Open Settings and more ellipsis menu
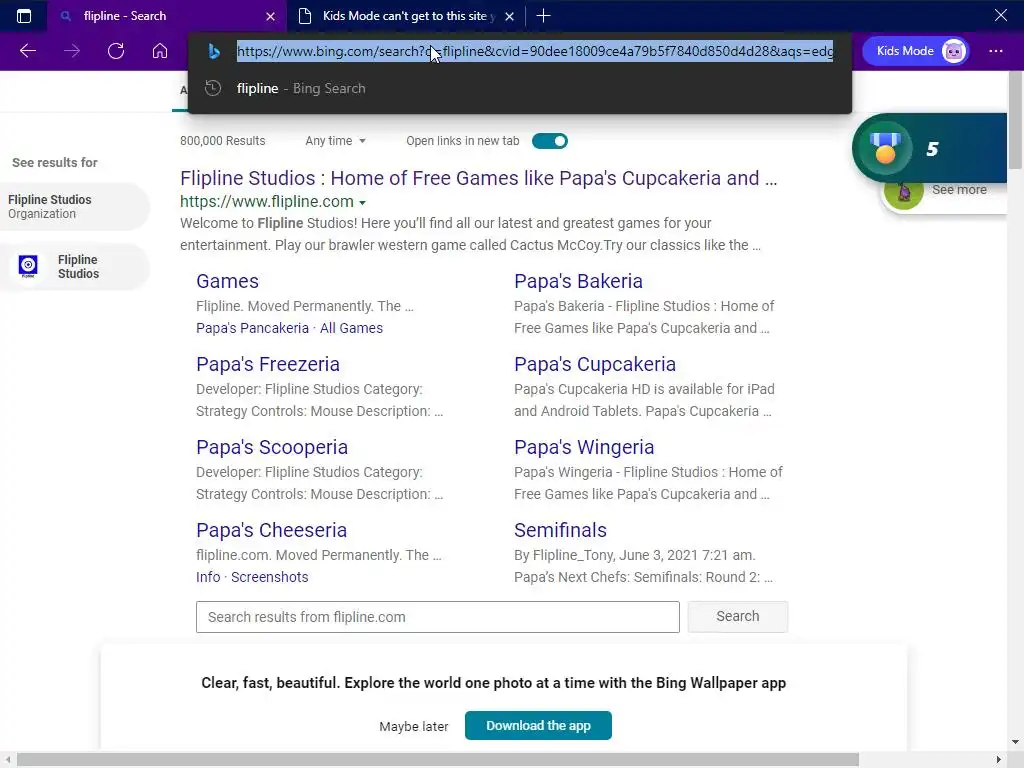Image resolution: width=1024 pixels, height=768 pixels. [995, 51]
